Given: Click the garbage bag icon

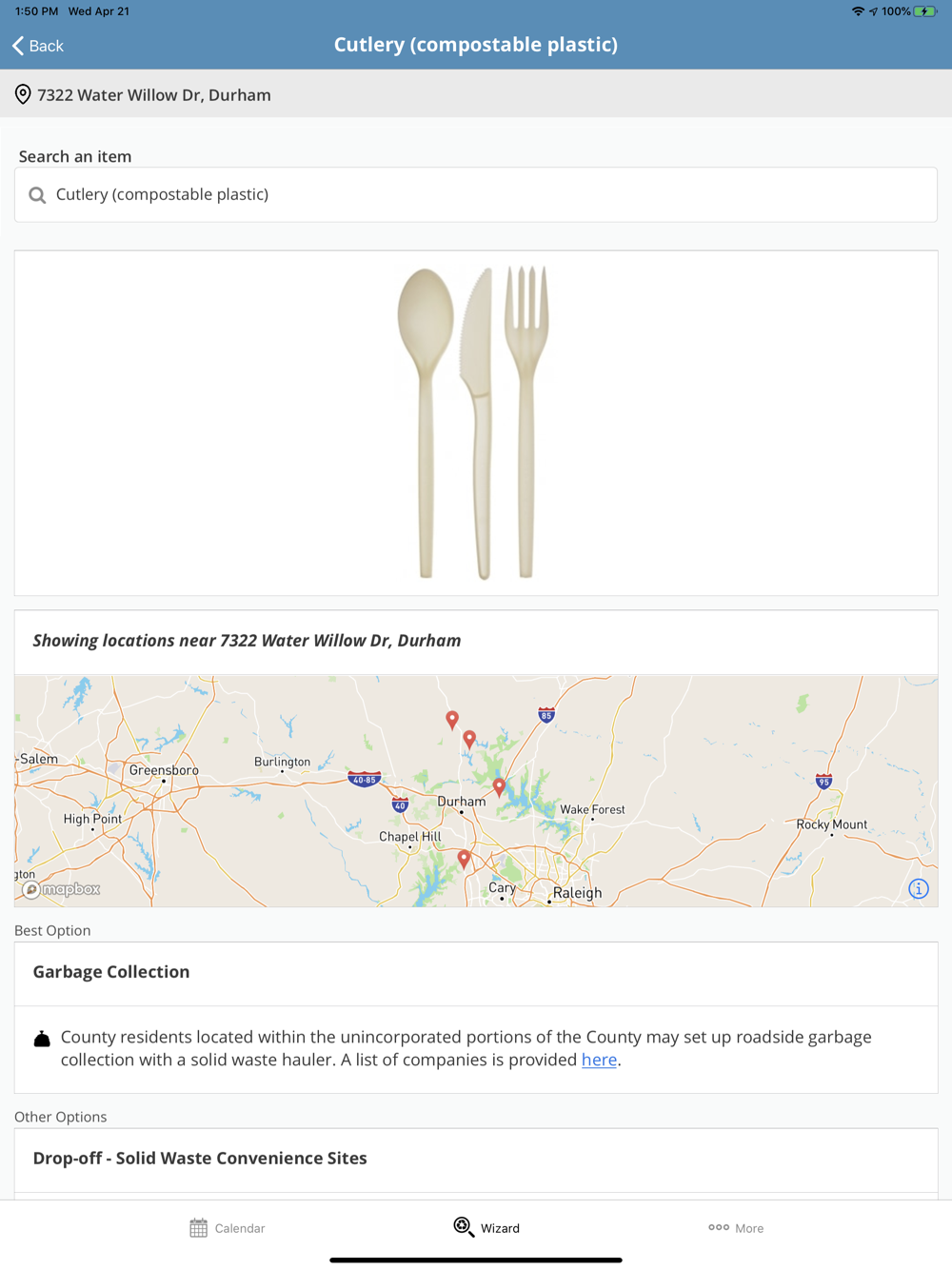Looking at the screenshot, I should pyautogui.click(x=42, y=1039).
